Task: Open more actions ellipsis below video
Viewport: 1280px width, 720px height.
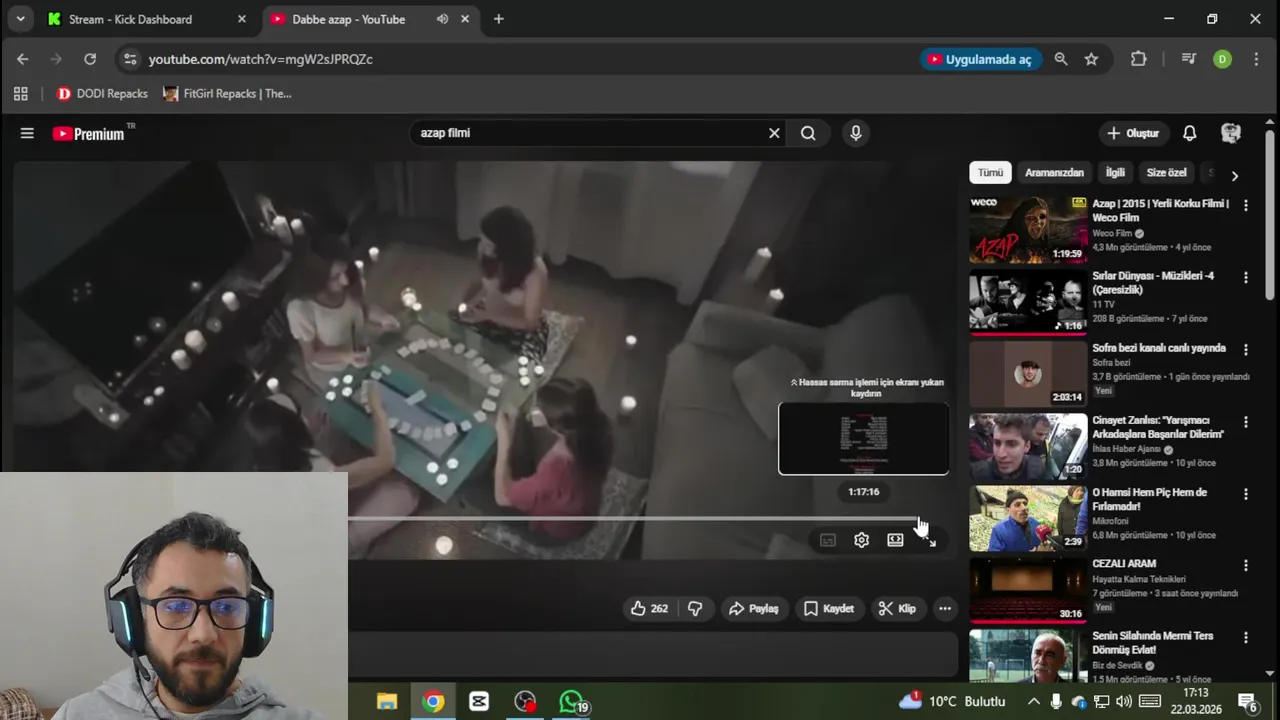Action: (944, 608)
